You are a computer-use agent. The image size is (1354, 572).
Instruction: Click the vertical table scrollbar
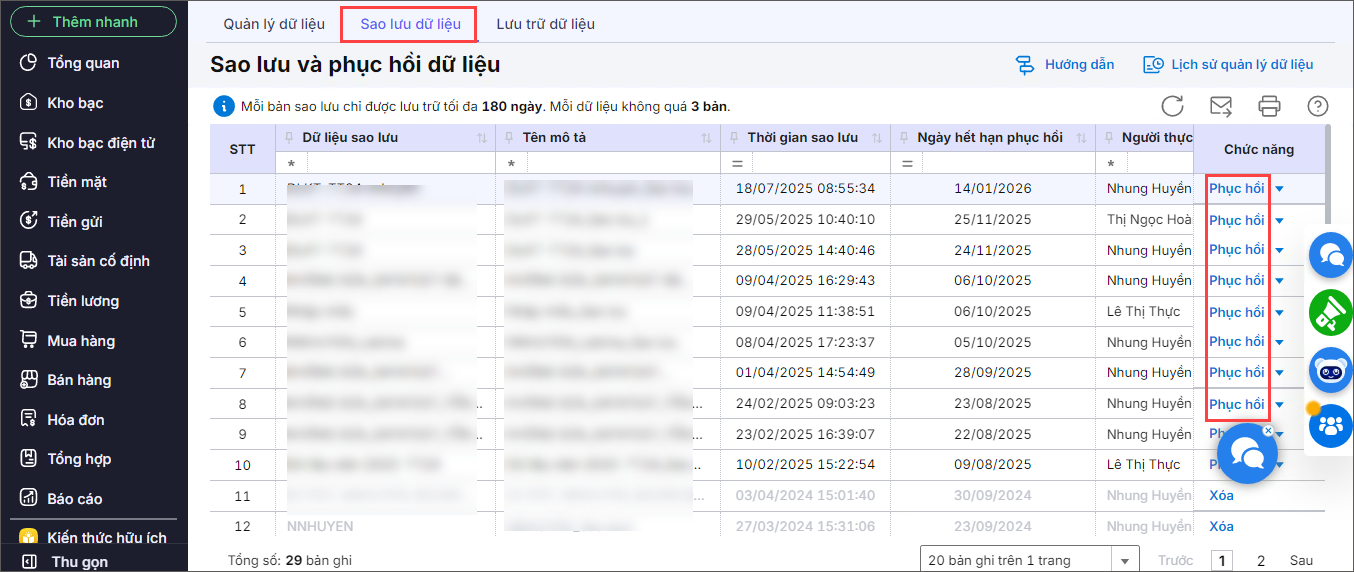click(x=1329, y=175)
